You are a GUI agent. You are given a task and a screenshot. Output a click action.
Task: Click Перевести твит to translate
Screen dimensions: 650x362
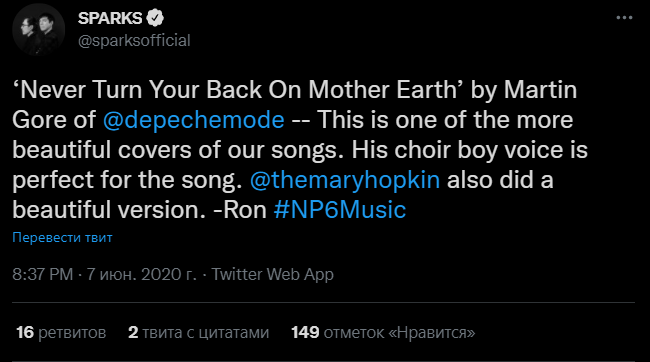(62, 238)
